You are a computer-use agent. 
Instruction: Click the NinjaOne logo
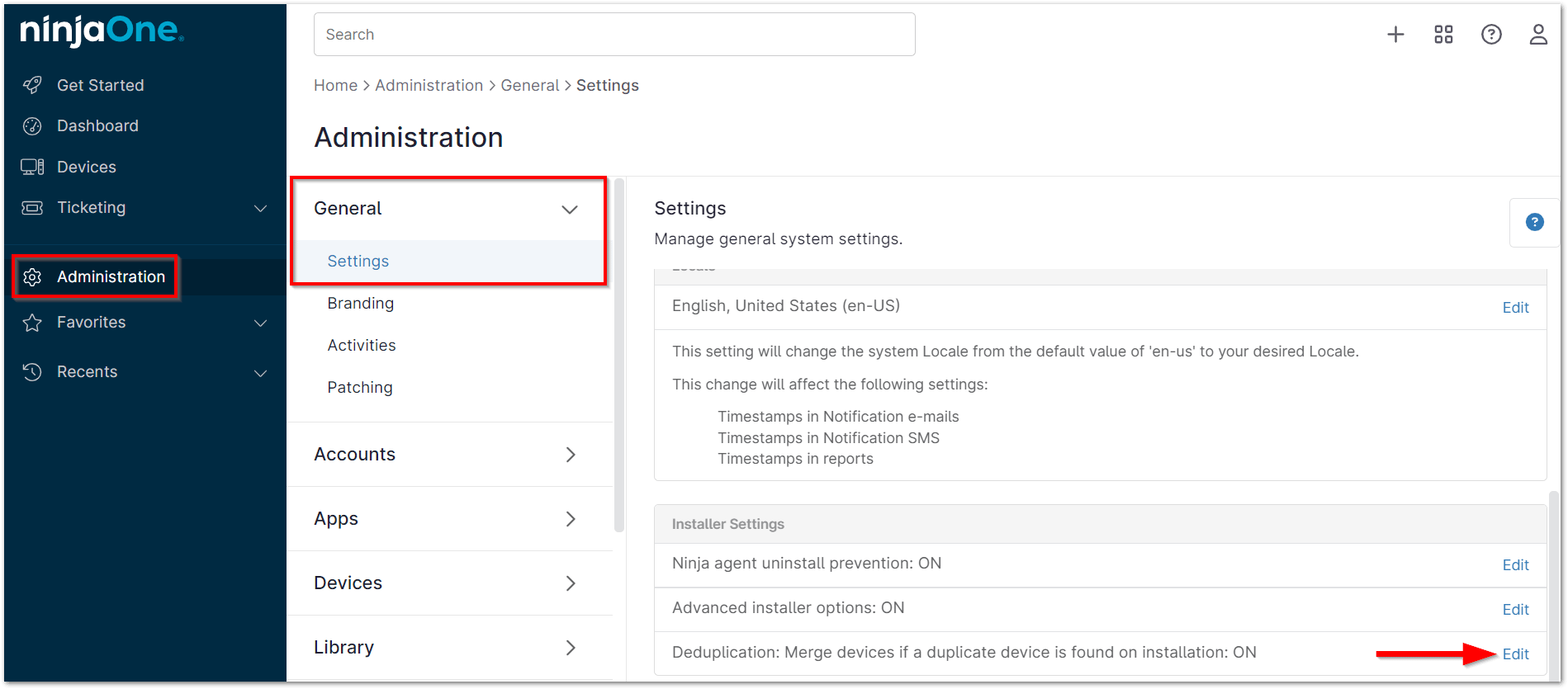[102, 31]
